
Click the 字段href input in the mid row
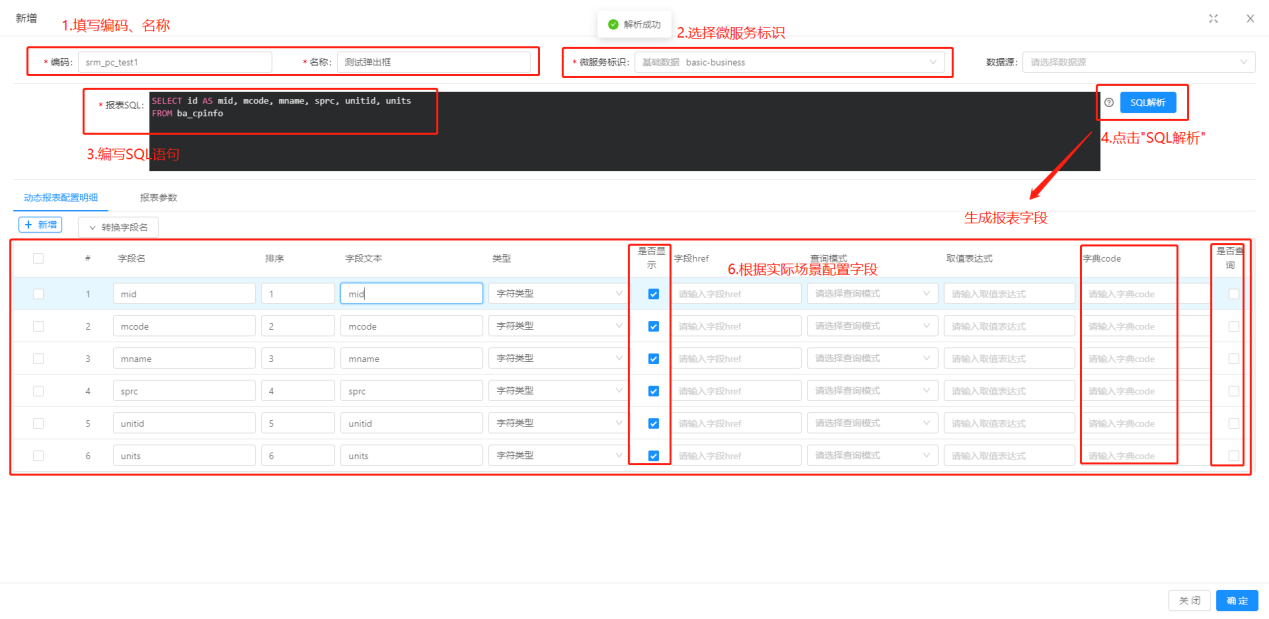point(737,294)
